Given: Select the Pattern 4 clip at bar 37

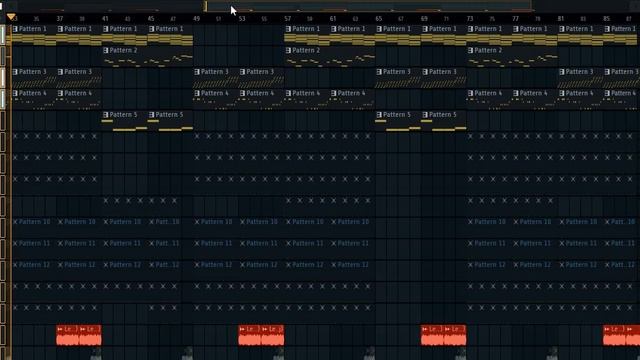Looking at the screenshot, I should [79, 99].
